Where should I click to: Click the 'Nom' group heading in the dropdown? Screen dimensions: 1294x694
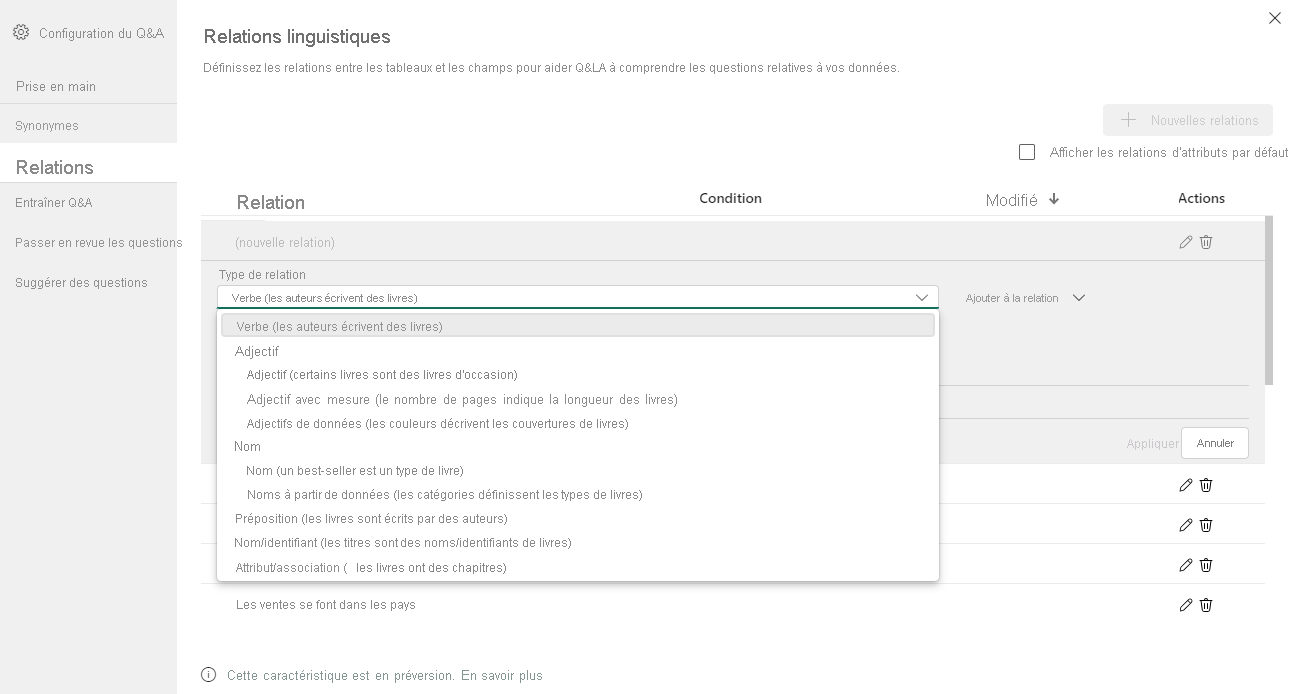(x=248, y=447)
